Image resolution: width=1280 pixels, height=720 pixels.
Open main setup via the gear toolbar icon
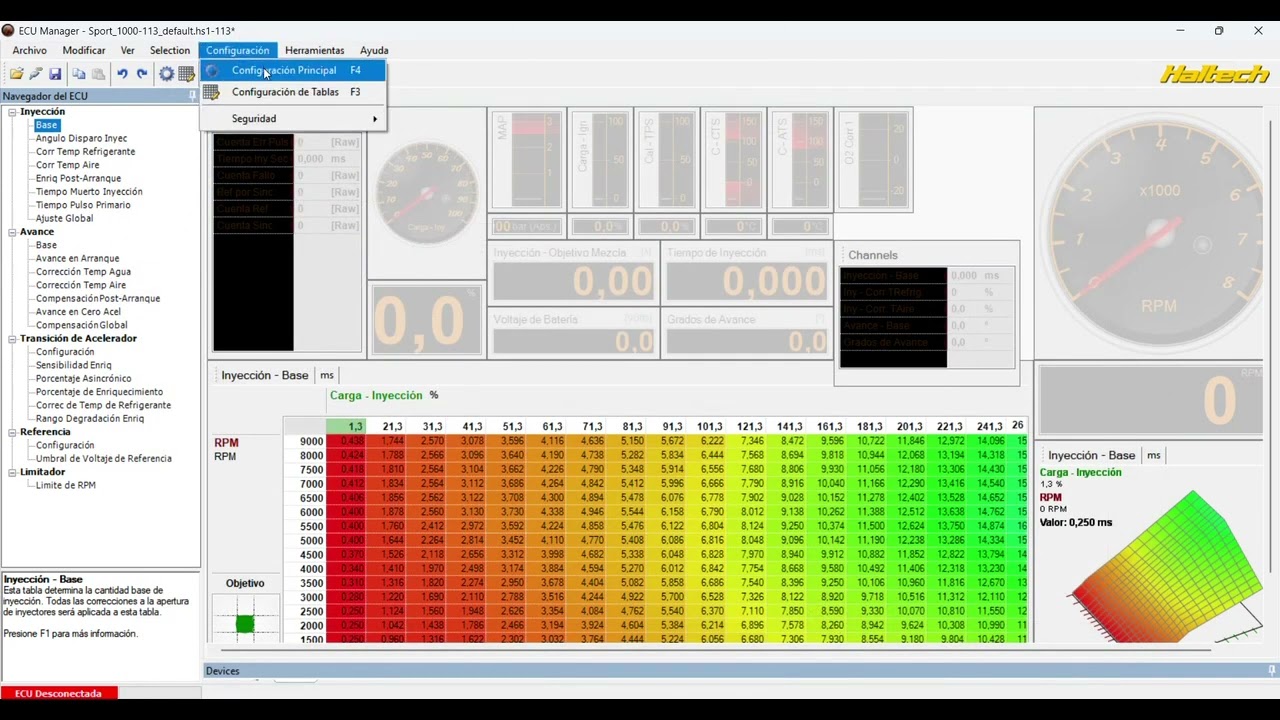point(166,74)
